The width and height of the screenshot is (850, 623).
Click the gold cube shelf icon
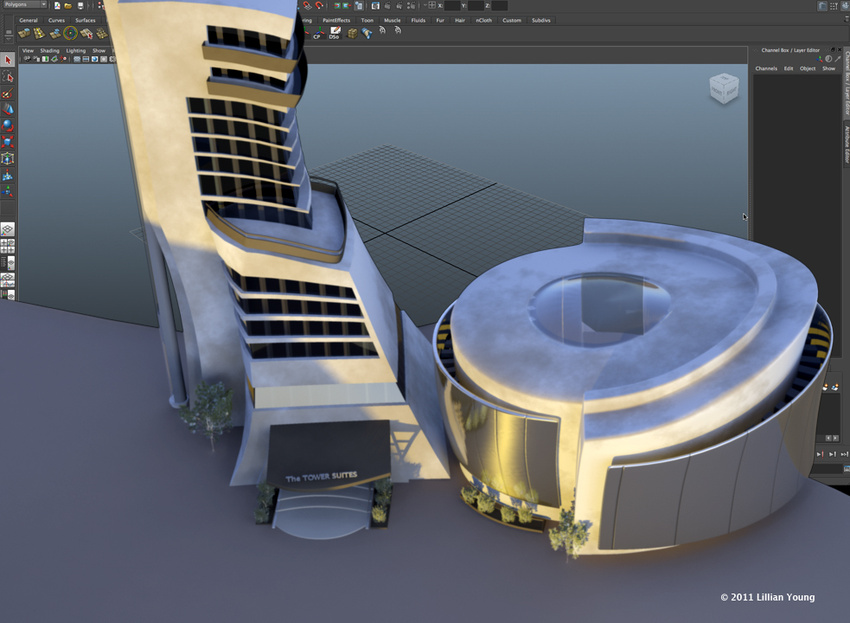[352, 34]
